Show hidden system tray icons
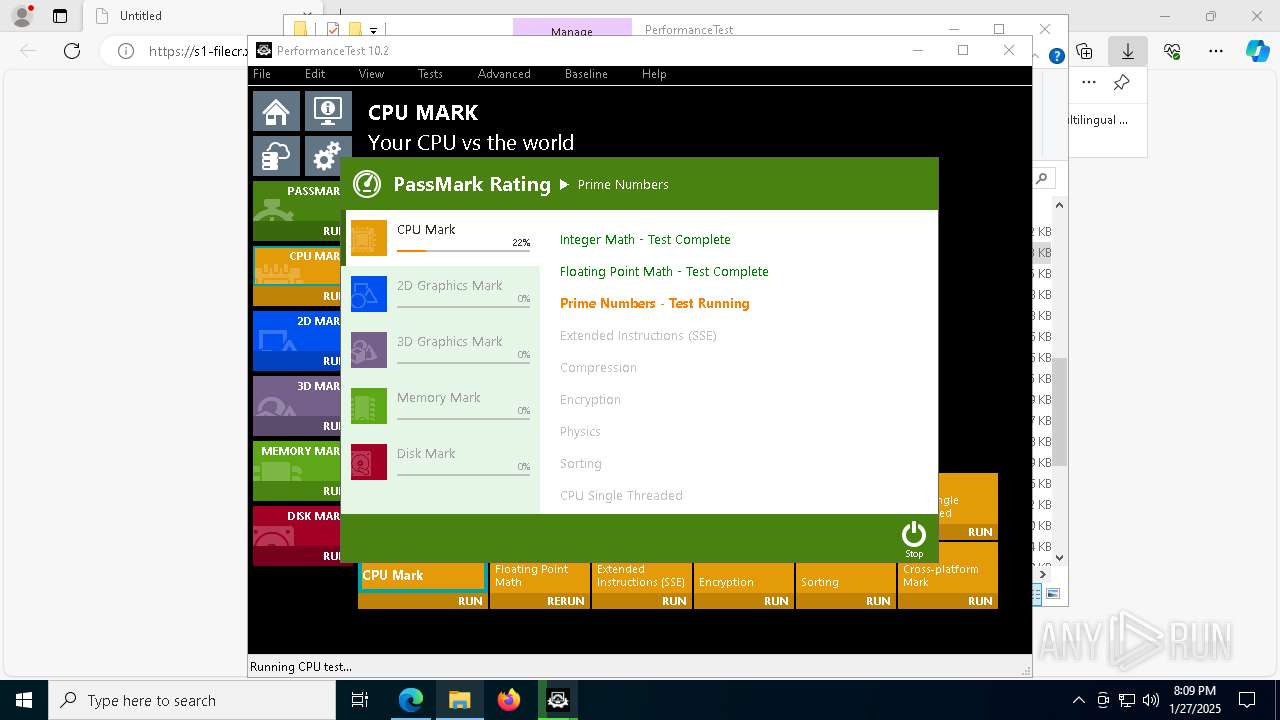Image resolution: width=1280 pixels, height=720 pixels. point(1078,701)
